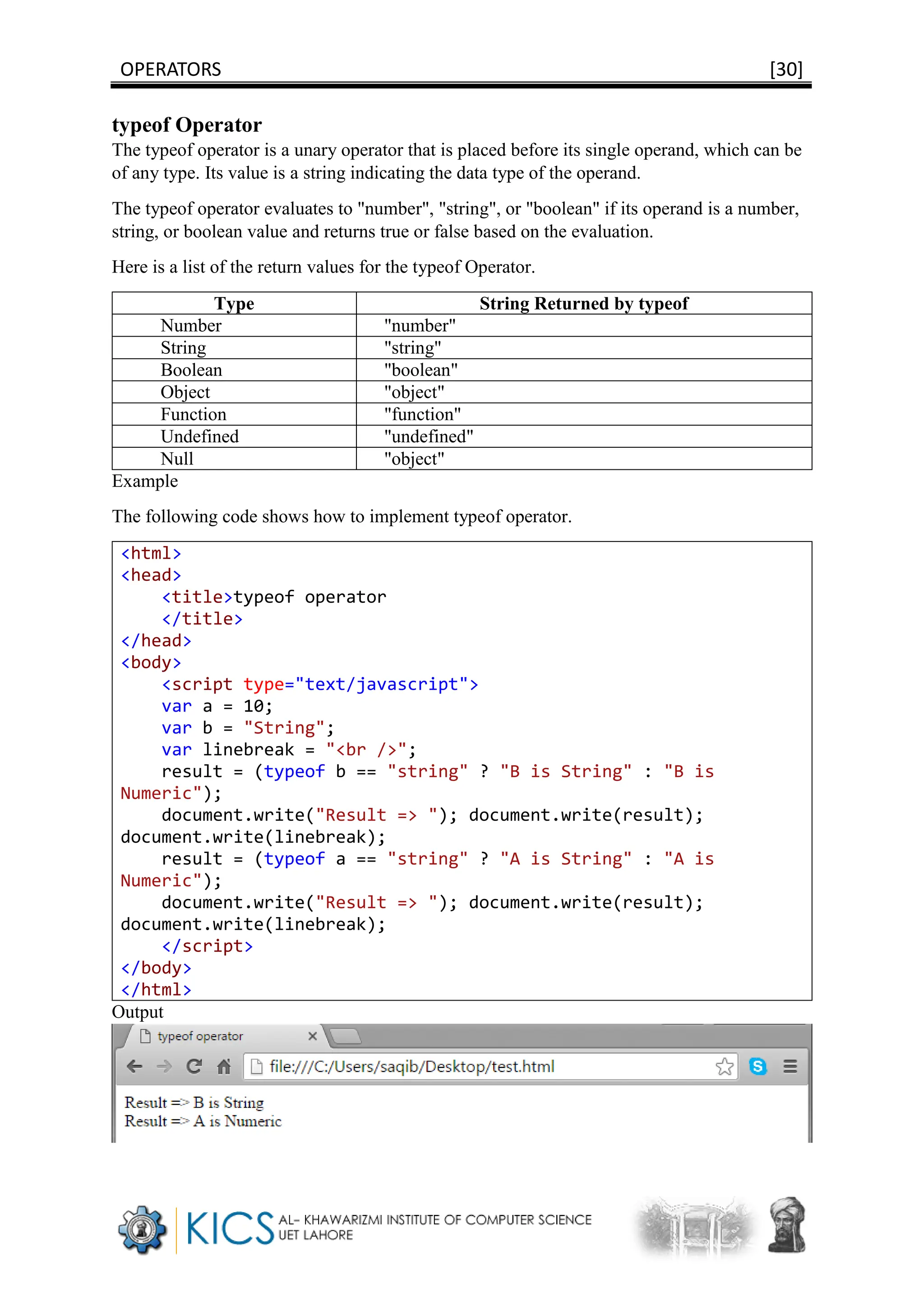Click the page icon inside address bar
Screen dimensions: 924x1307
click(x=257, y=1066)
